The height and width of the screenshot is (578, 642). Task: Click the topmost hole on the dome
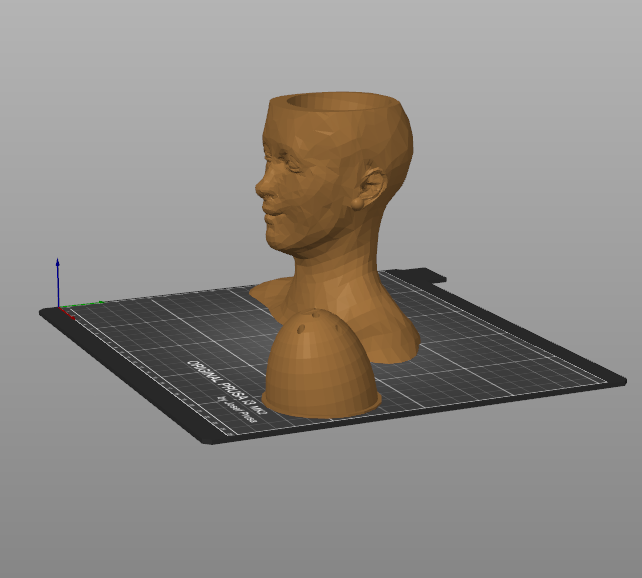pos(316,314)
